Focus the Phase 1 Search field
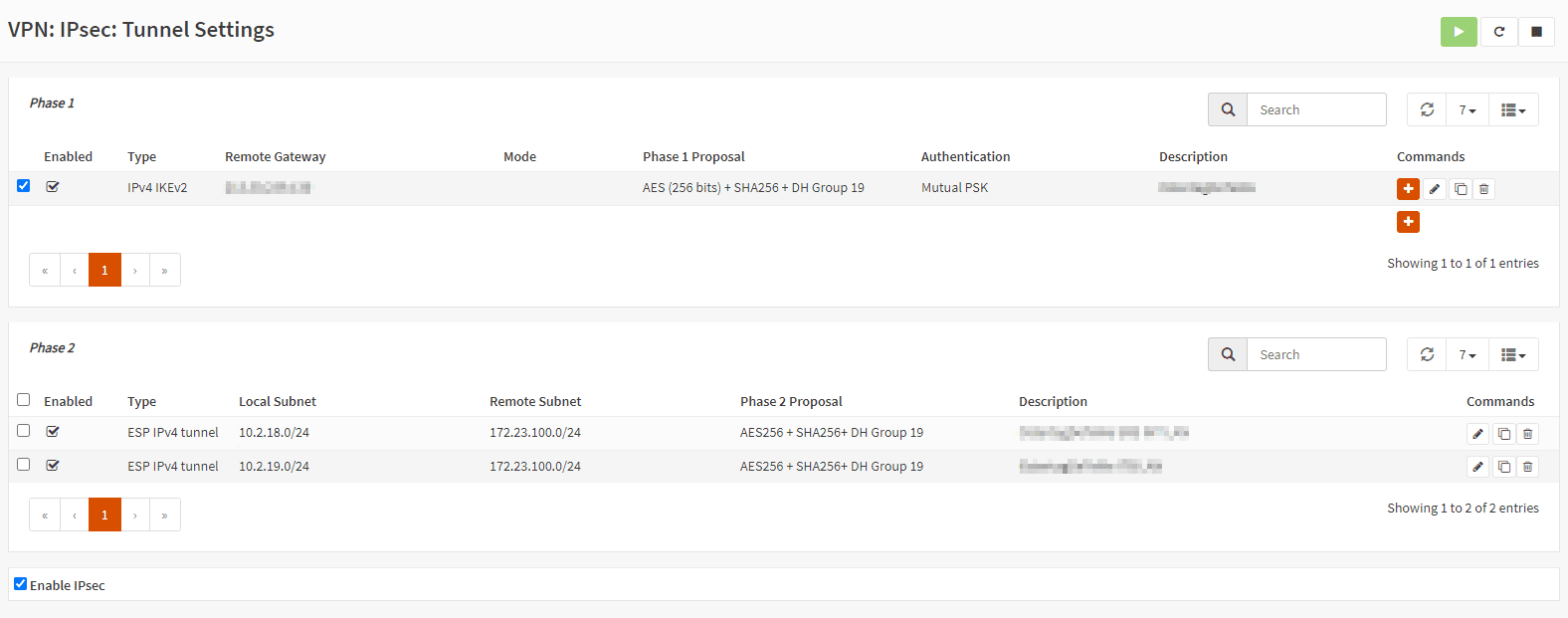Viewport: 1568px width, 618px height. tap(1316, 109)
